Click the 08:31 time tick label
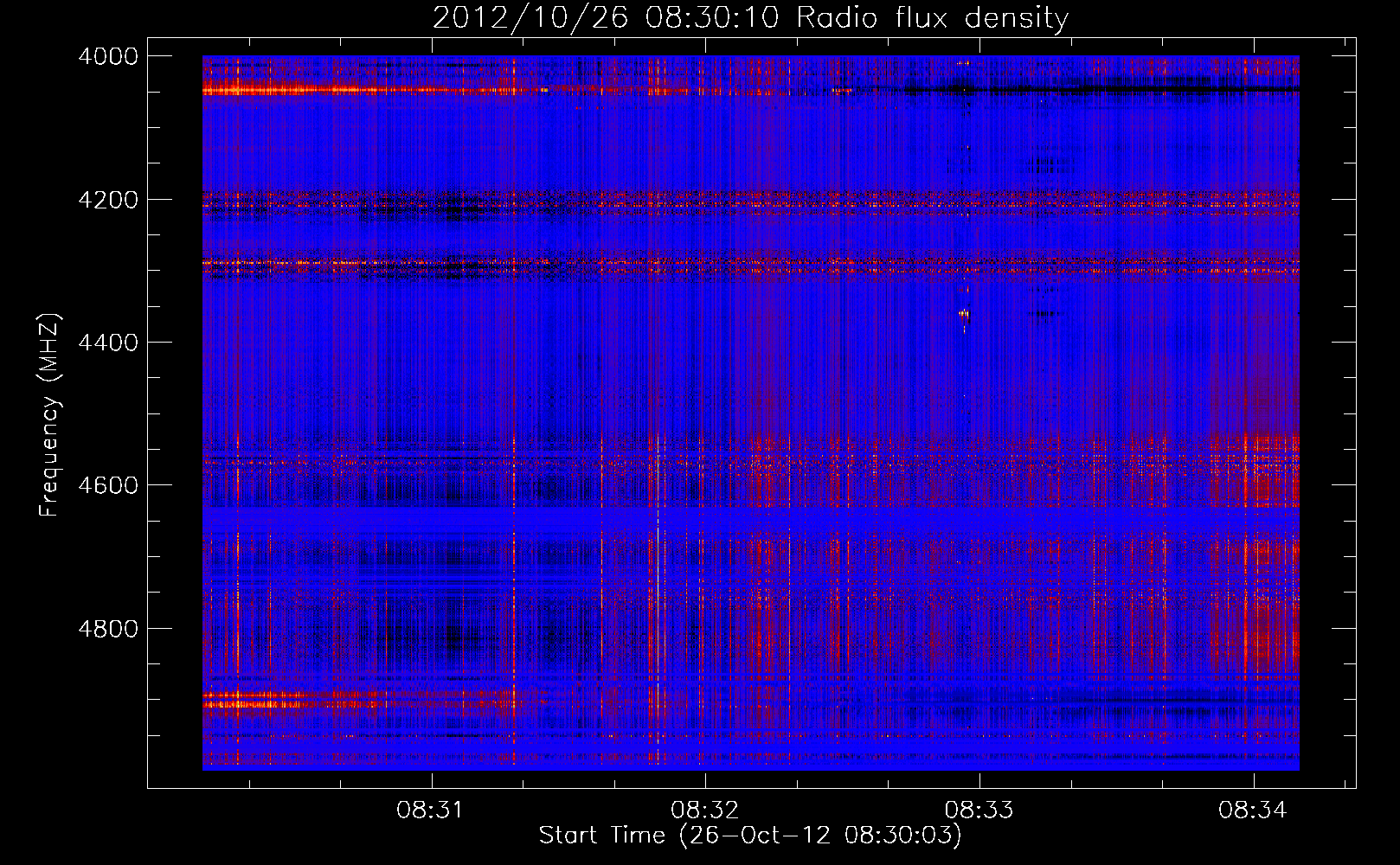Screen dimensions: 1400x865 coord(431,811)
